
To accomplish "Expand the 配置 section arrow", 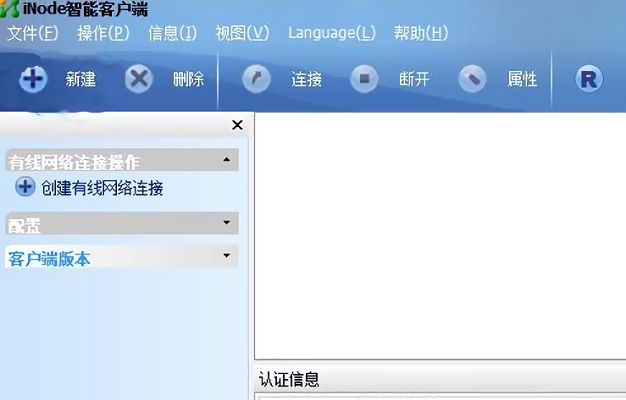I will pyautogui.click(x=227, y=223).
